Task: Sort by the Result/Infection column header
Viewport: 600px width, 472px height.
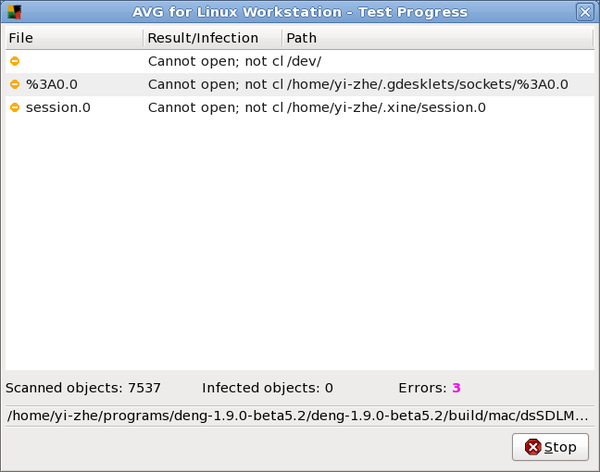Action: pyautogui.click(x=212, y=38)
